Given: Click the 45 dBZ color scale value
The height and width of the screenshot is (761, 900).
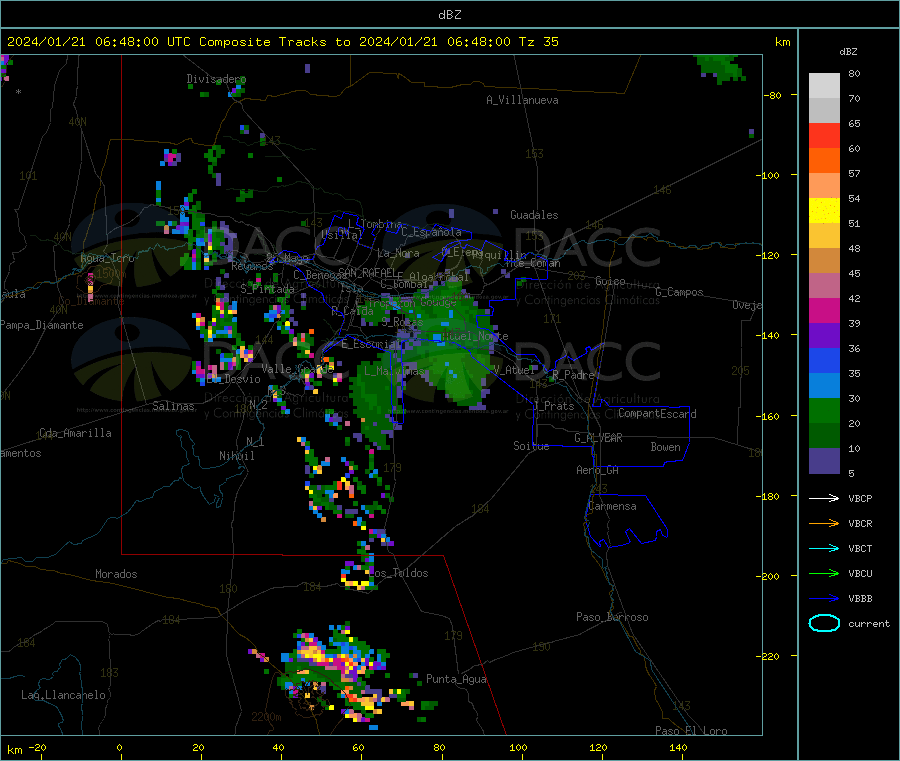Looking at the screenshot, I should (x=854, y=273).
